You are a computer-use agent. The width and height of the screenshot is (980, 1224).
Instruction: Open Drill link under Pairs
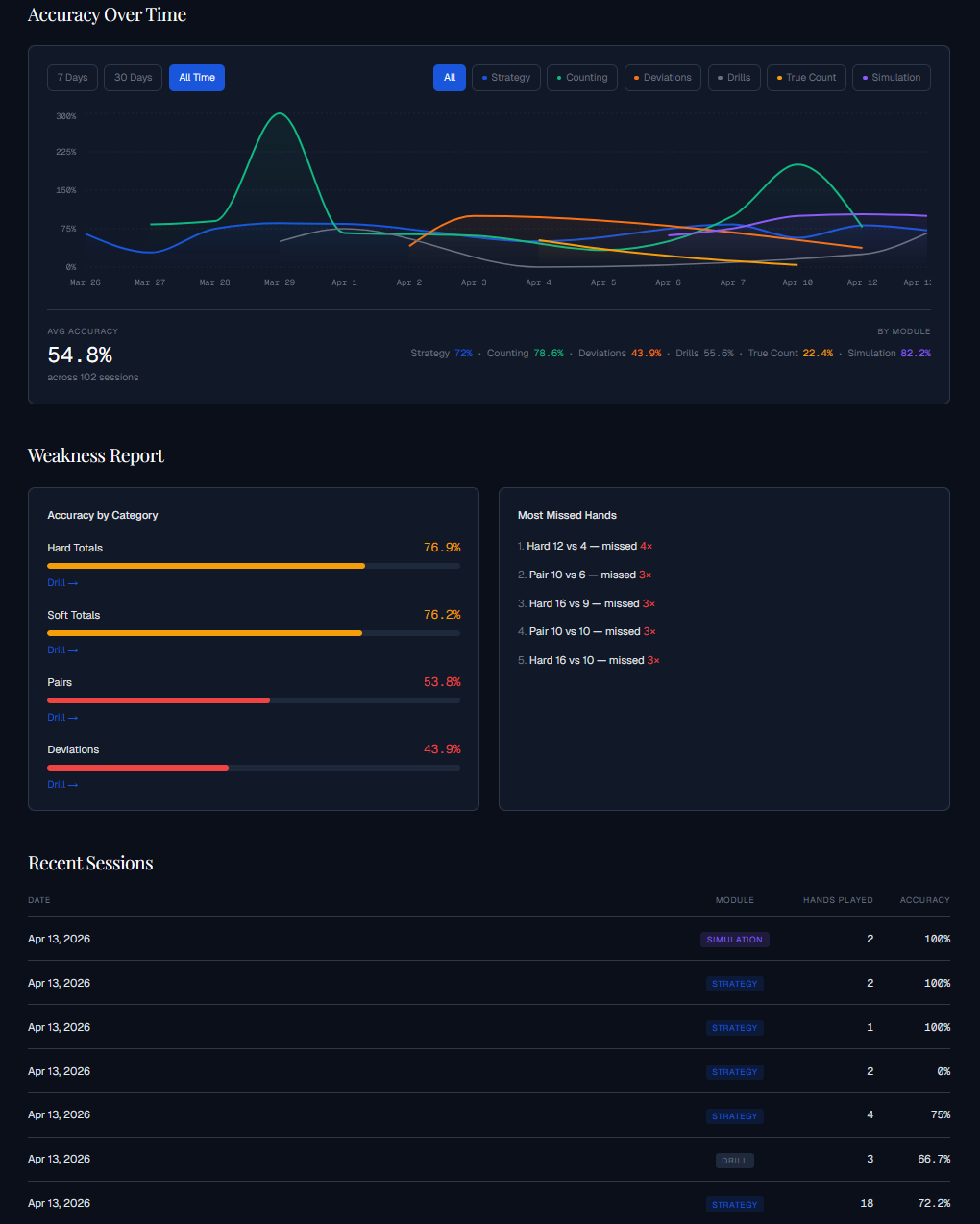click(x=62, y=718)
